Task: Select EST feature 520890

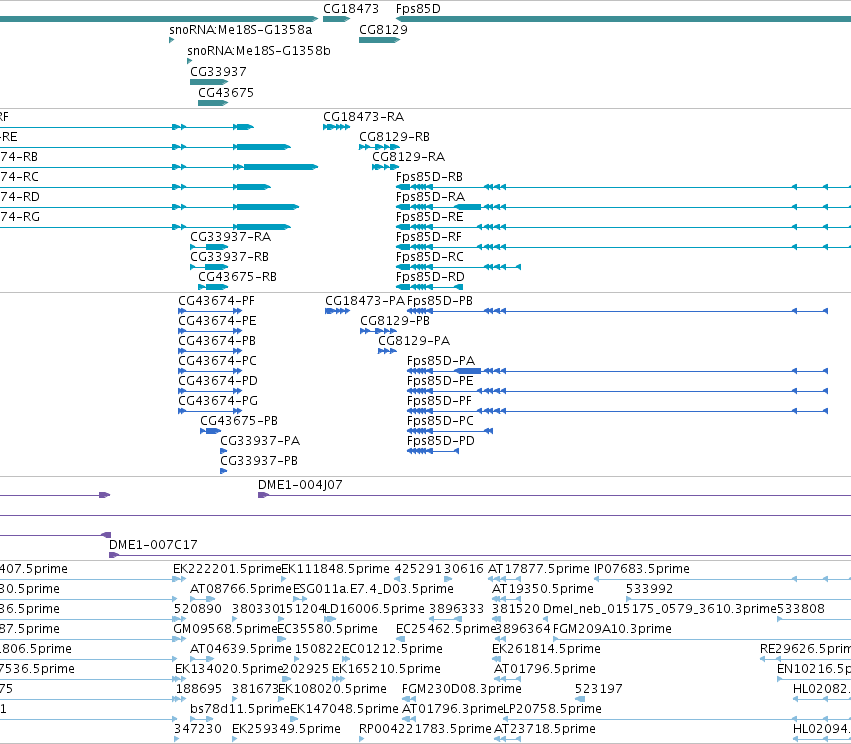Action: 198,609
